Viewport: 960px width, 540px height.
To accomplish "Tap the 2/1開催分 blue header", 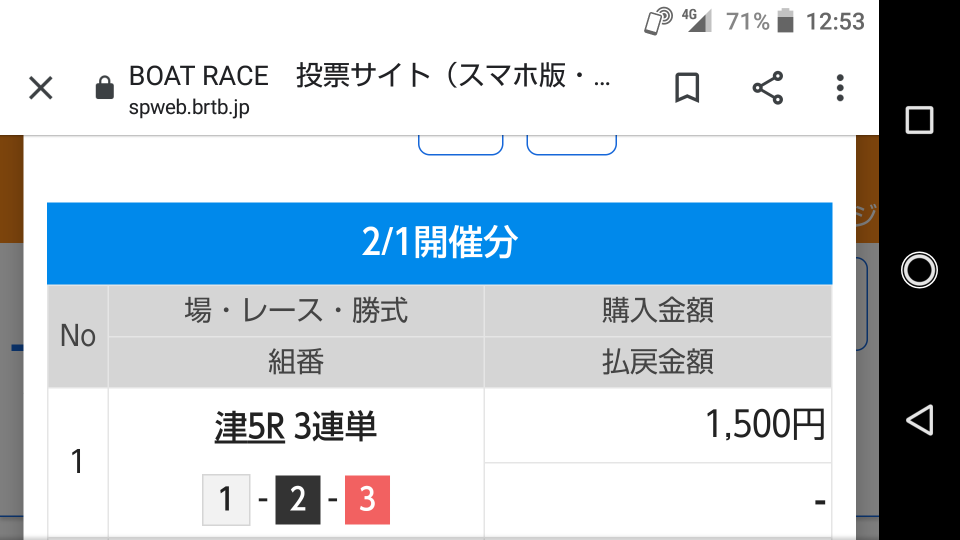I will click(440, 243).
